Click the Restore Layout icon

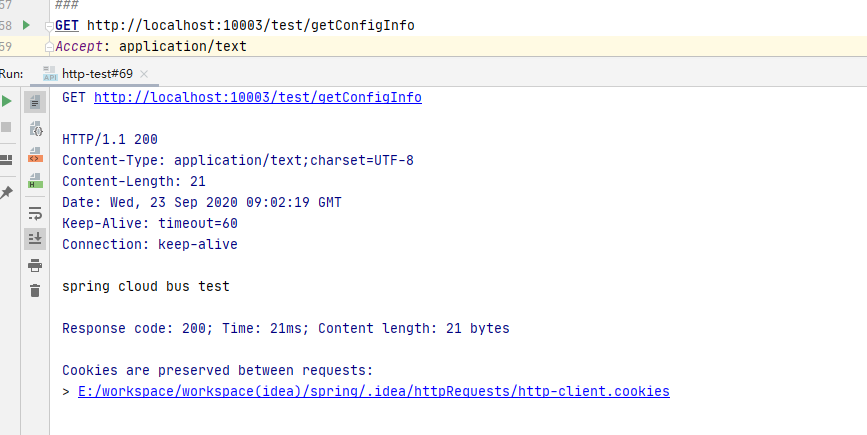coord(6,159)
